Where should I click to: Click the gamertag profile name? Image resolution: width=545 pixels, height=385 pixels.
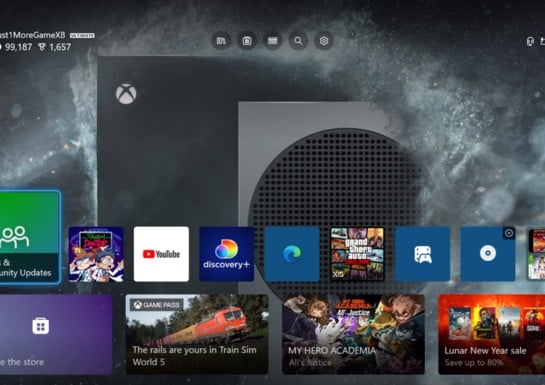tap(32, 35)
